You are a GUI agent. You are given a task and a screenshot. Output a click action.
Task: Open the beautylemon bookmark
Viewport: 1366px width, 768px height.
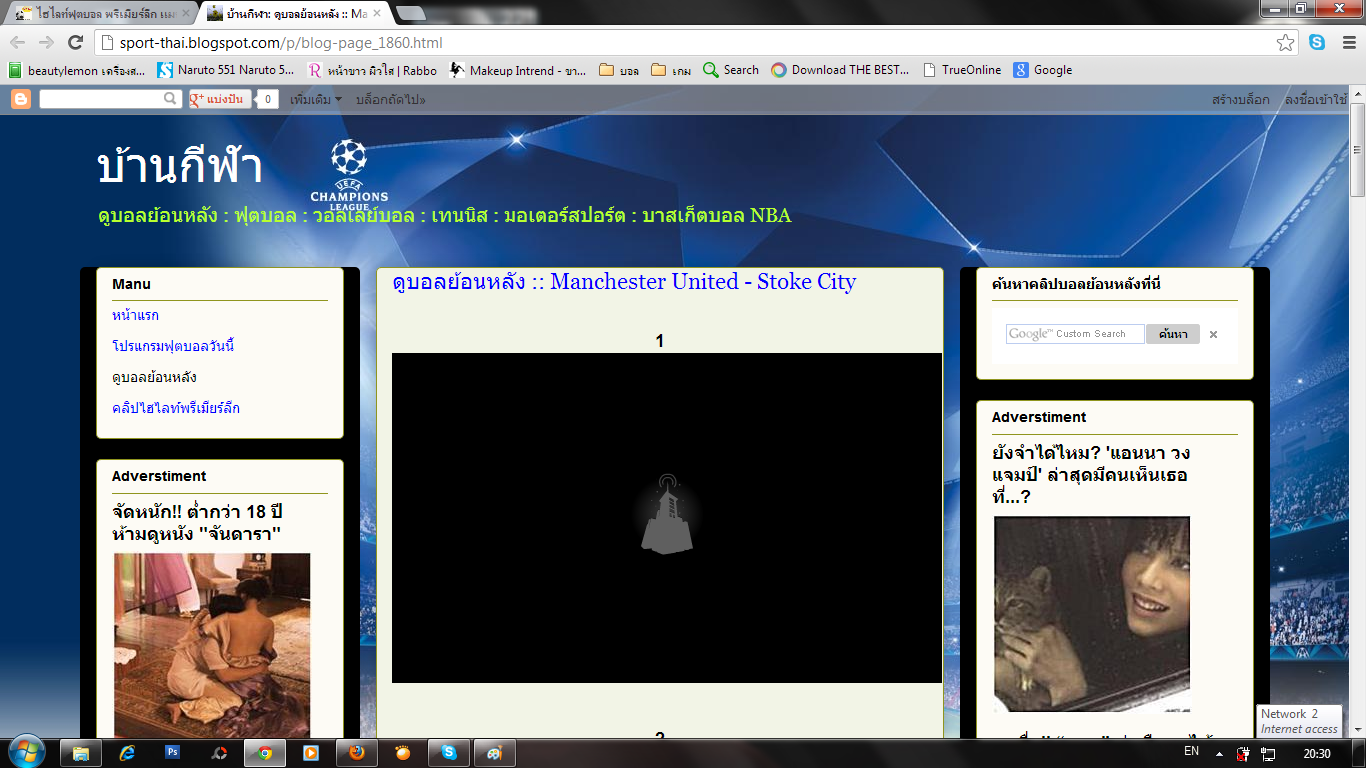click(x=77, y=70)
